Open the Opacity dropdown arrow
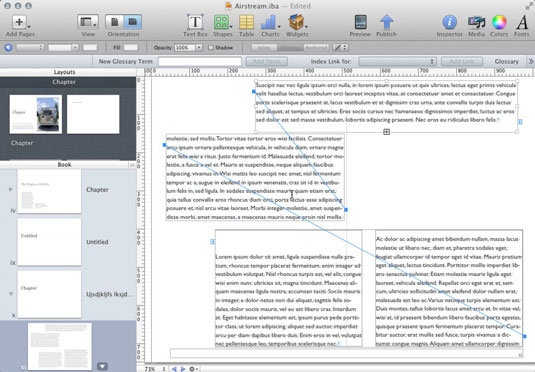535x372 pixels. click(199, 48)
